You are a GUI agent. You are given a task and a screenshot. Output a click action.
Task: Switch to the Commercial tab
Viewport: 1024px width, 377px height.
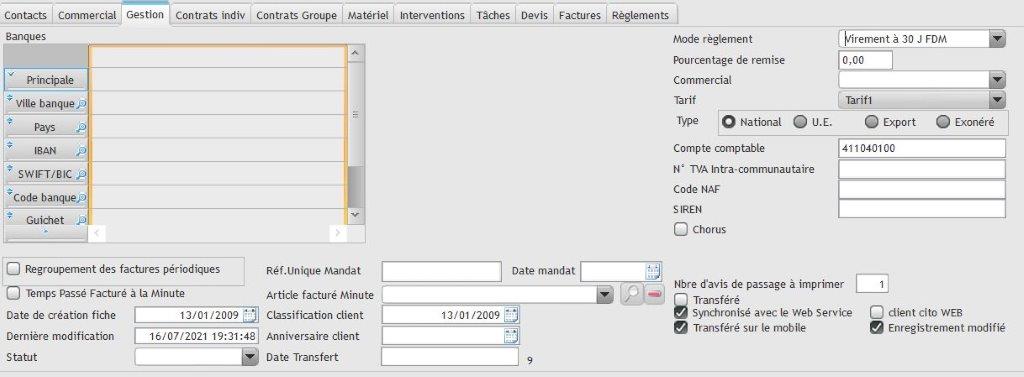(x=87, y=15)
